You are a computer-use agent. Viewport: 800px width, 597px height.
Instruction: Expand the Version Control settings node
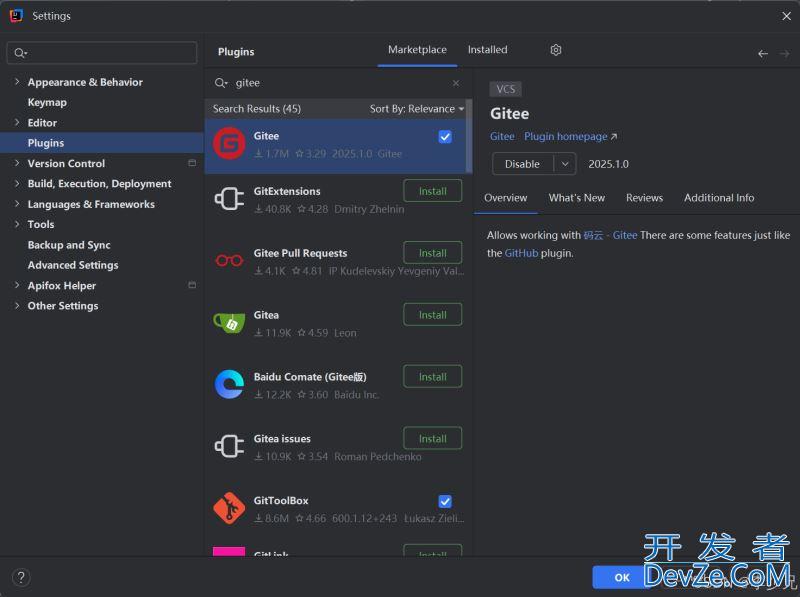point(17,163)
